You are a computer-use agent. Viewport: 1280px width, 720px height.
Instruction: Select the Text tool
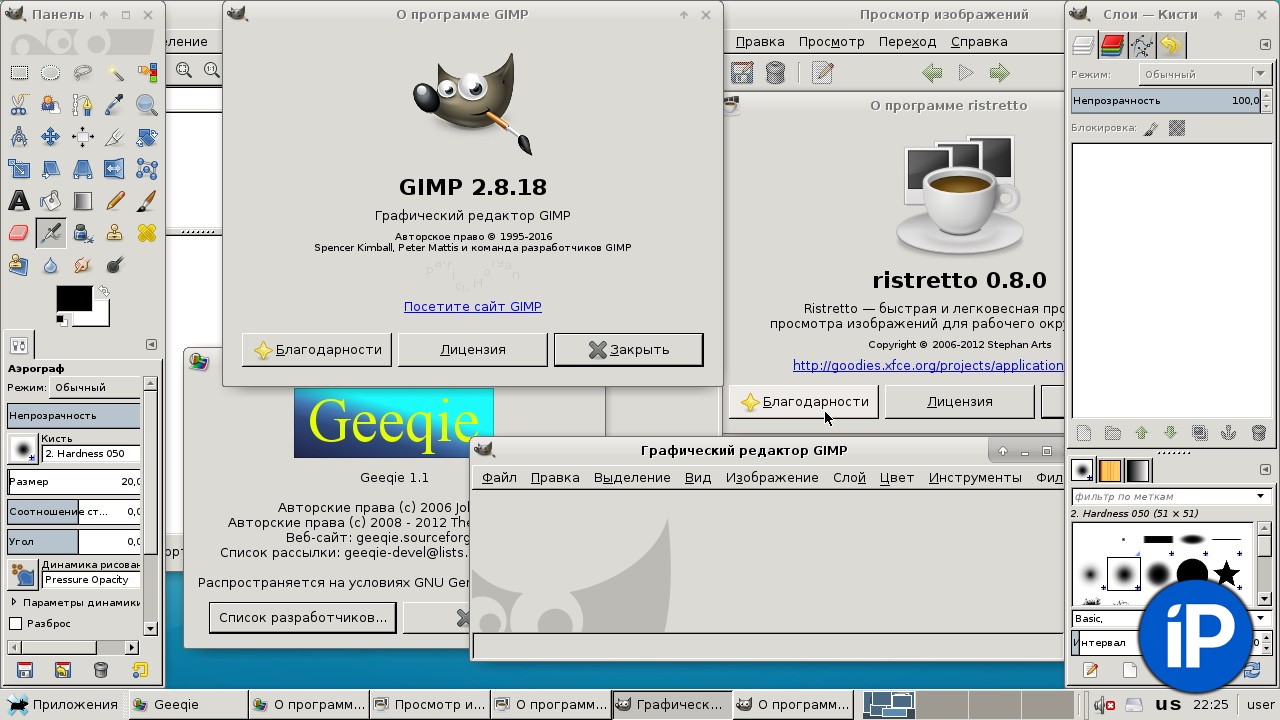click(x=18, y=201)
